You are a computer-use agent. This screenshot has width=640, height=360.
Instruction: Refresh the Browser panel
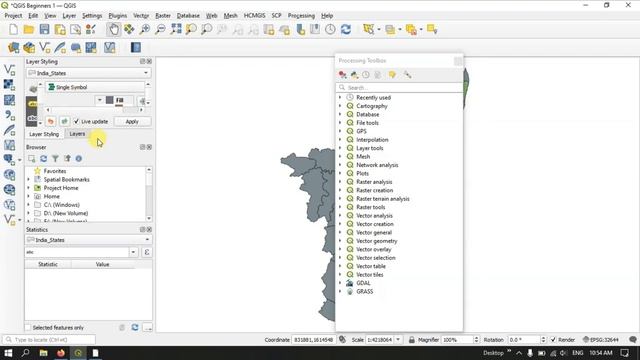coord(43,158)
